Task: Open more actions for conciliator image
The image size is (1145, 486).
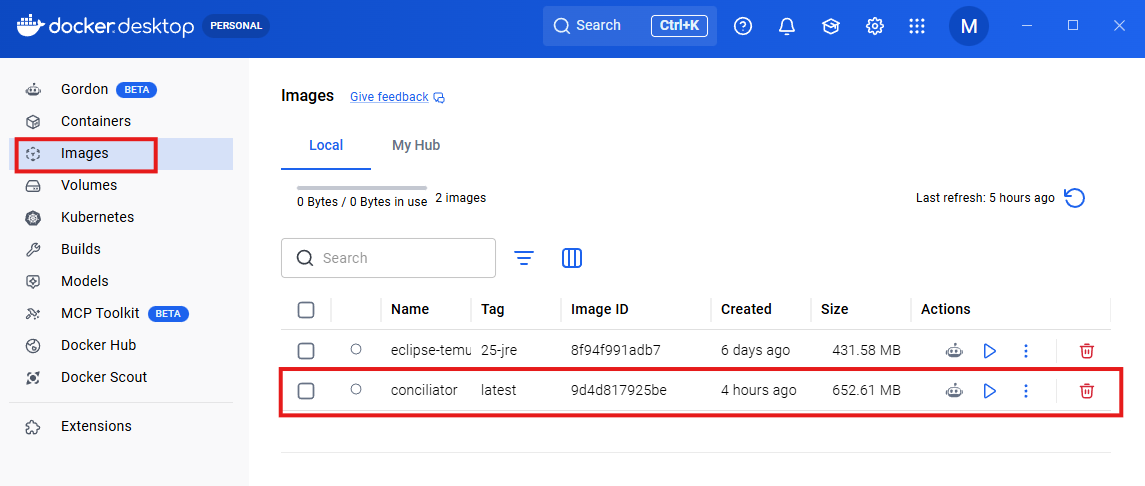Action: point(1026,391)
